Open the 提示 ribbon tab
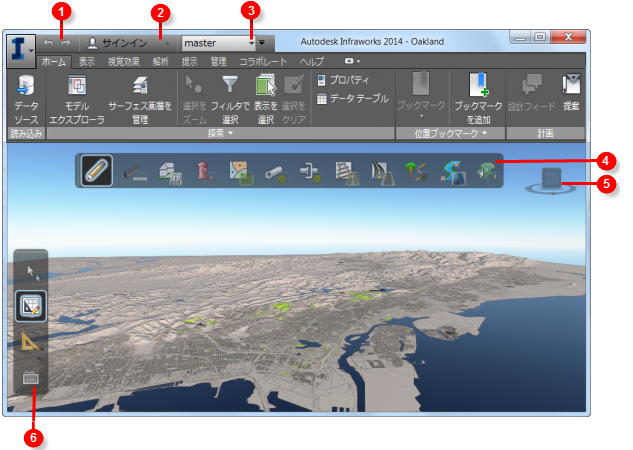This screenshot has height=450, width=633. click(x=189, y=62)
